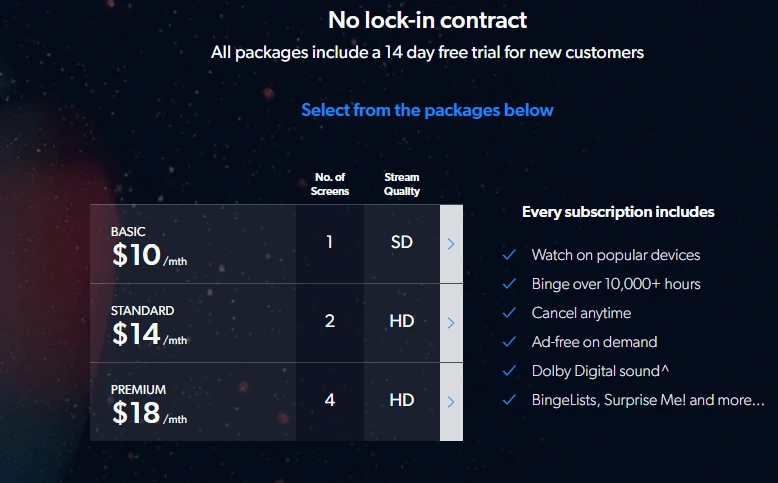Click the 4 screens cell for Premium

click(330, 400)
